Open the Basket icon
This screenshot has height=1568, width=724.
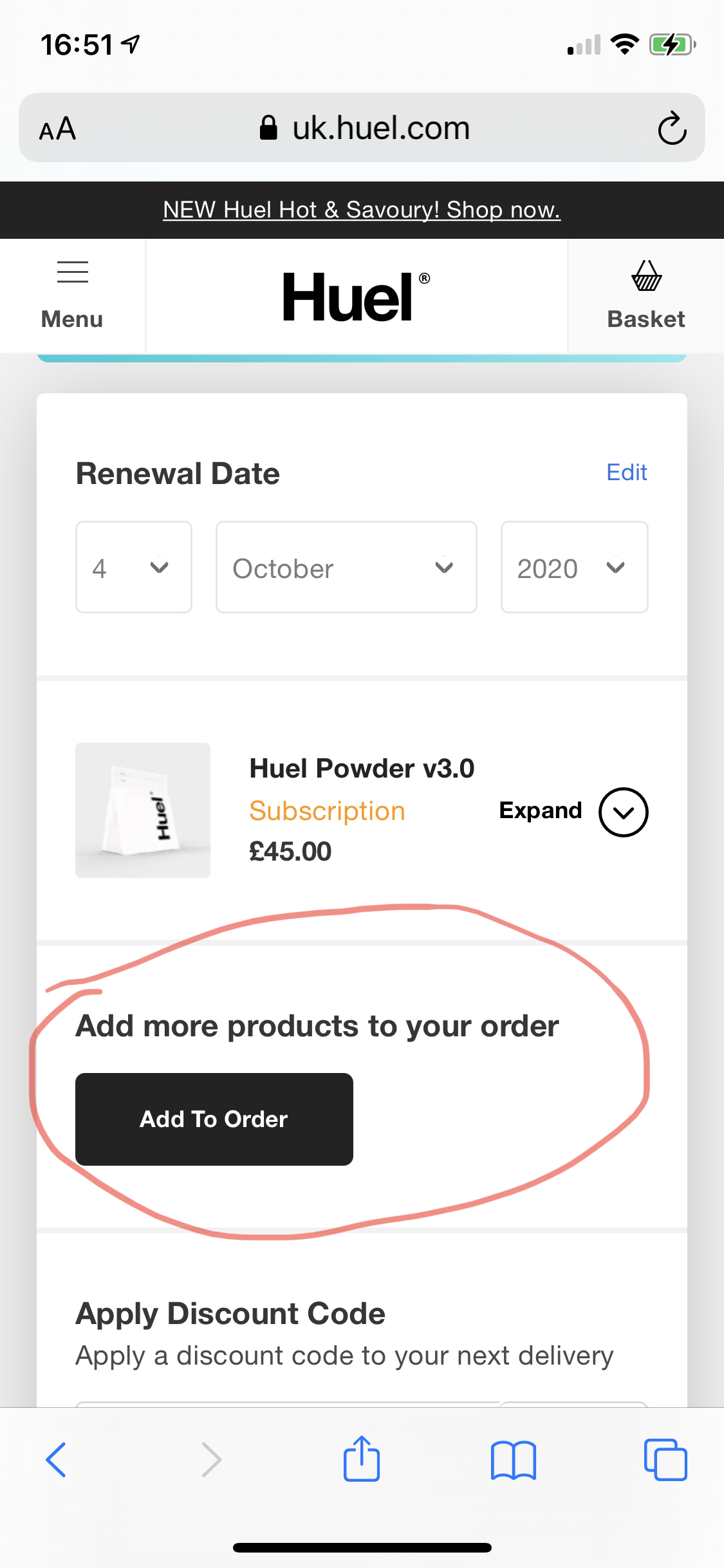point(646,296)
